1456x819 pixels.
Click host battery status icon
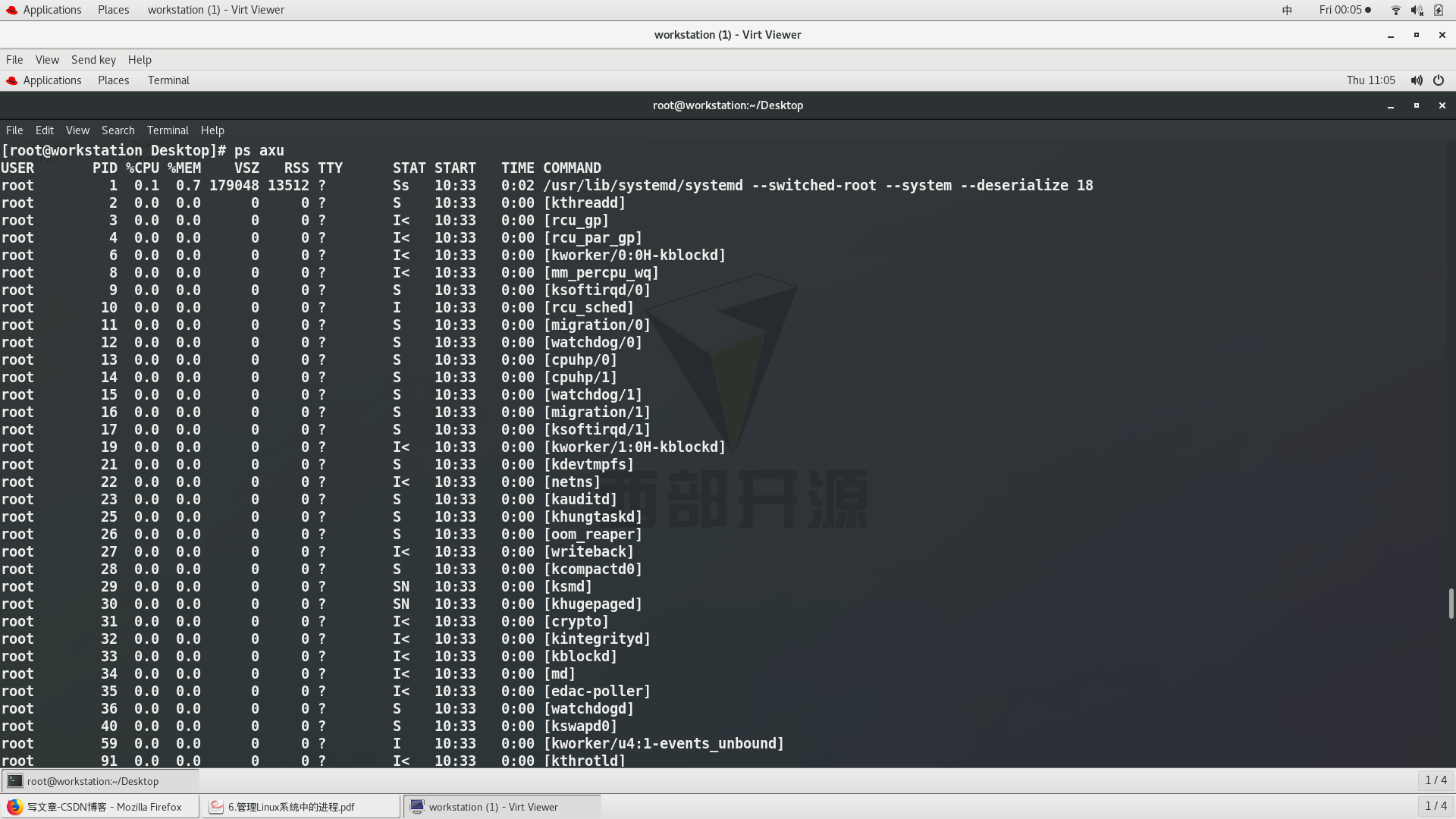(x=1439, y=10)
